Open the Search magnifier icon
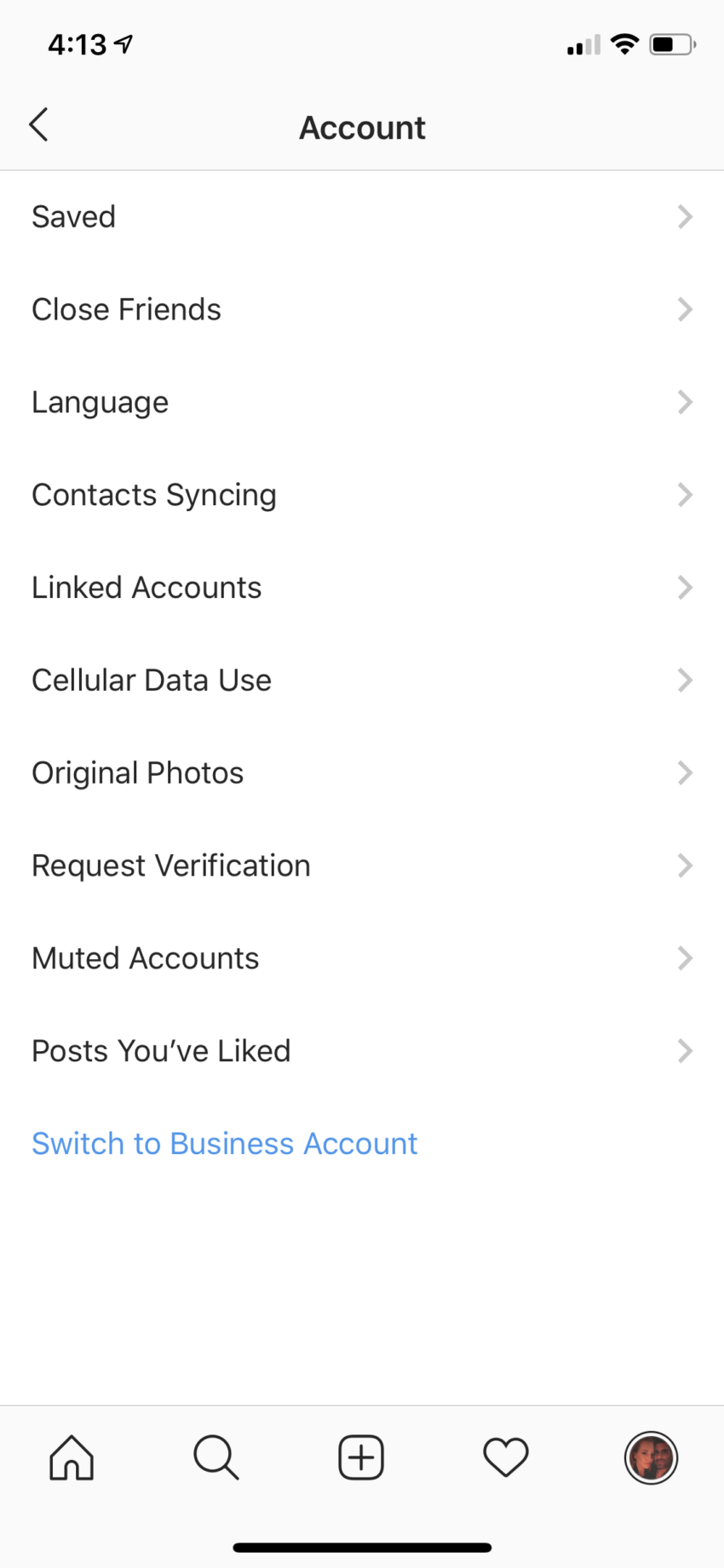 [x=216, y=1457]
